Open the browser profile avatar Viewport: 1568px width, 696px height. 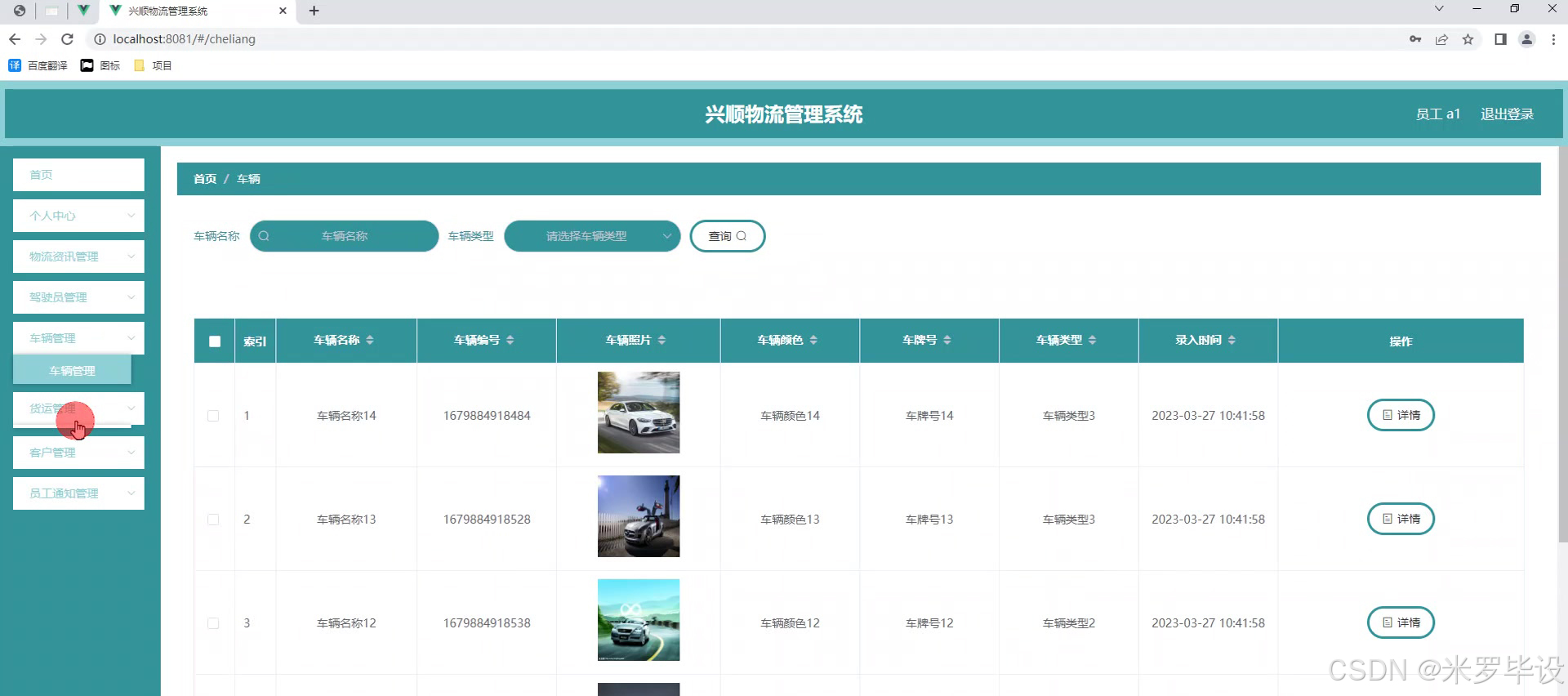[1526, 39]
